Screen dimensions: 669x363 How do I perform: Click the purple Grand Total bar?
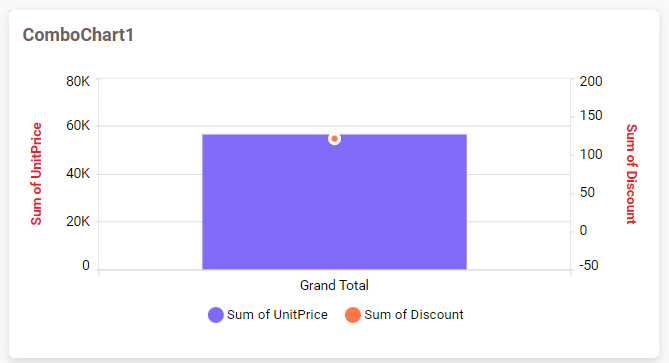pyautogui.click(x=334, y=202)
